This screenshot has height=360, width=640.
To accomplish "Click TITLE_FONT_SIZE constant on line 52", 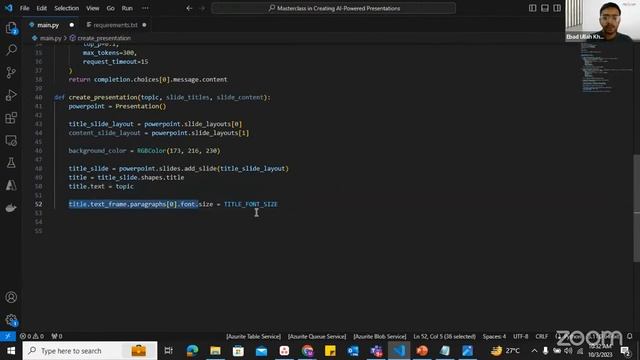I will pyautogui.click(x=250, y=204).
